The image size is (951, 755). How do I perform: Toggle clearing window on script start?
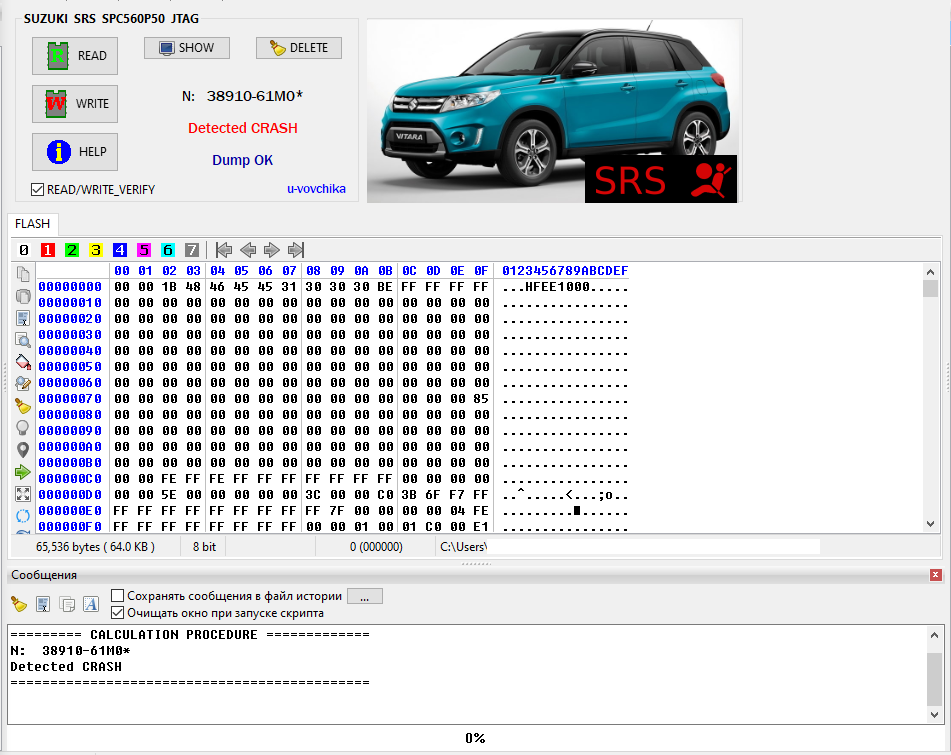118,612
